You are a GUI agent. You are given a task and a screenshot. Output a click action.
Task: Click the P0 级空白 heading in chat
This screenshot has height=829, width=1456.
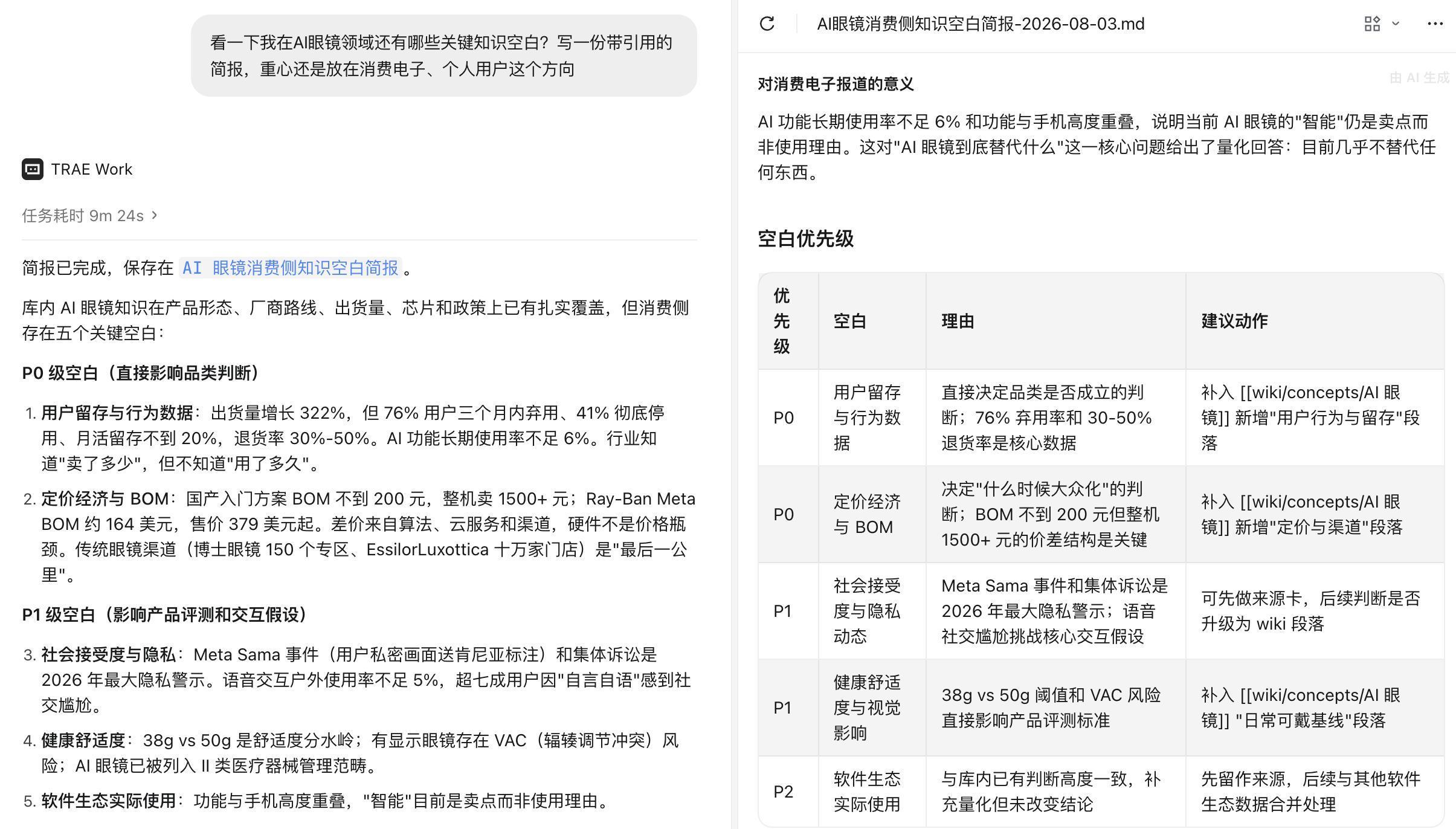(x=141, y=373)
